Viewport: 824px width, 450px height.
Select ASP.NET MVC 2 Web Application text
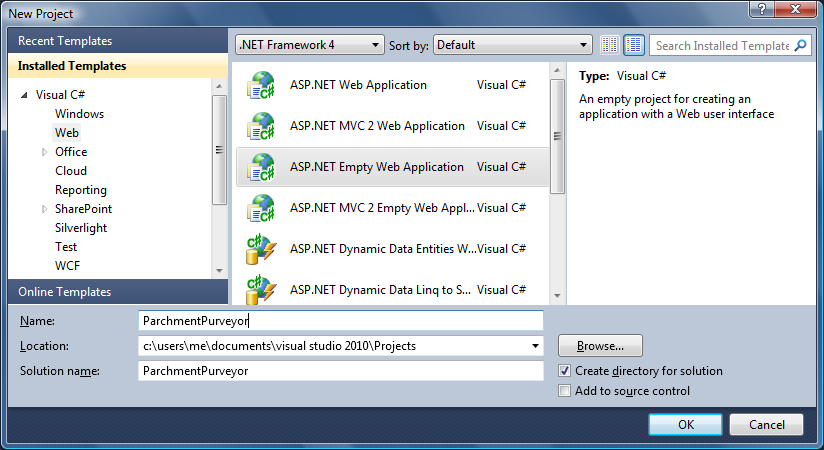coord(377,126)
